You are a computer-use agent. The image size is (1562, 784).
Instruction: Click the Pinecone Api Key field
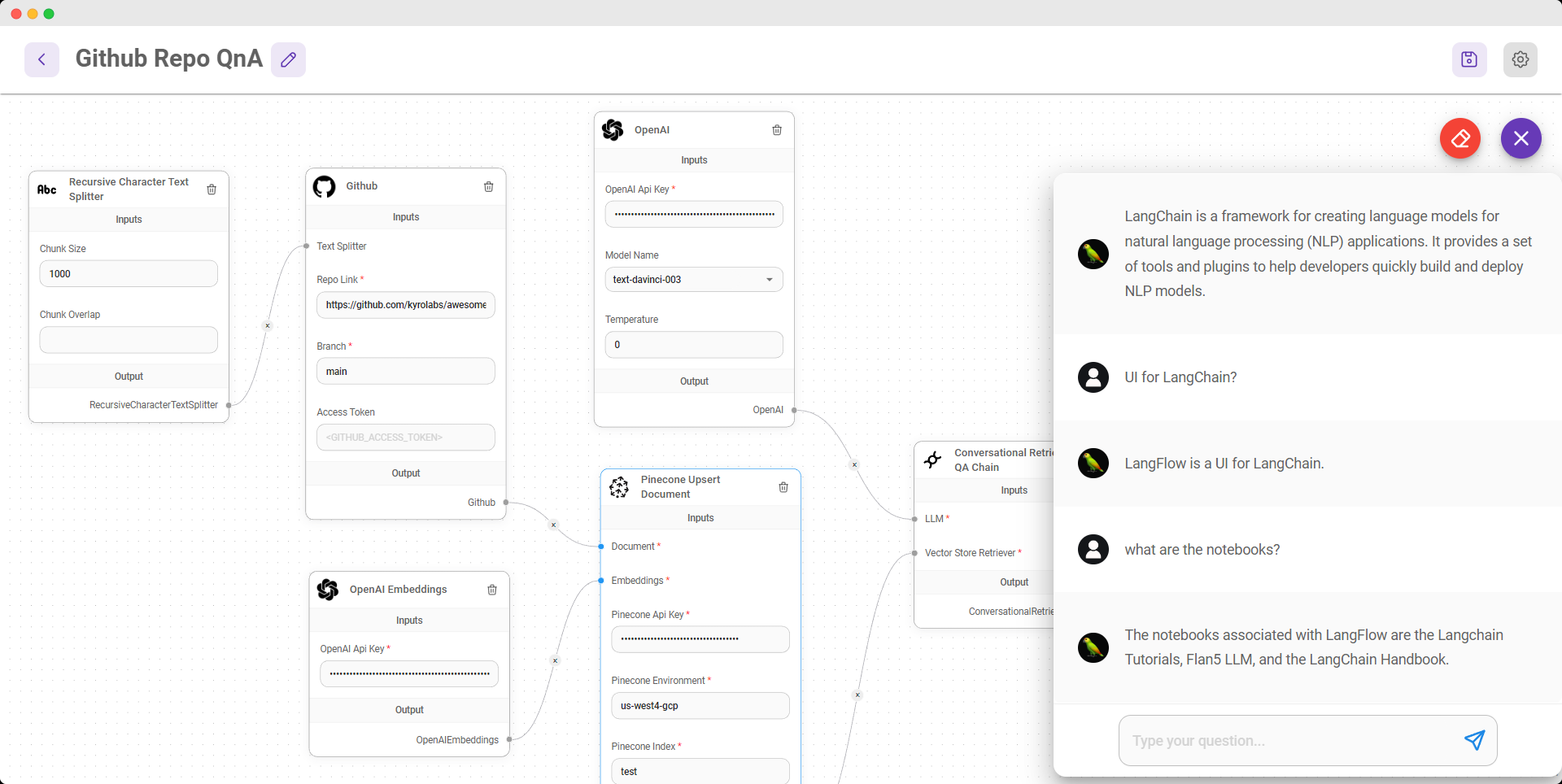700,639
